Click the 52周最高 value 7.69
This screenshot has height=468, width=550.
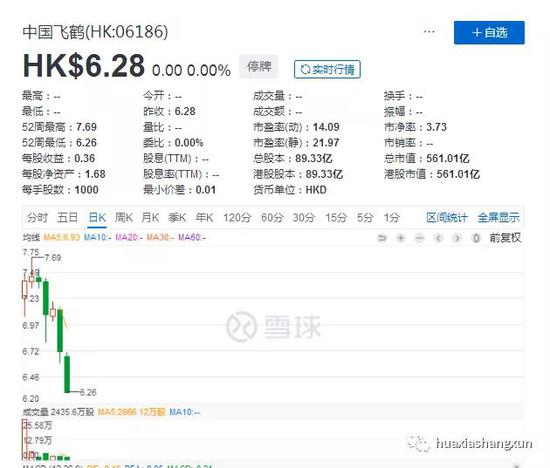(86, 127)
